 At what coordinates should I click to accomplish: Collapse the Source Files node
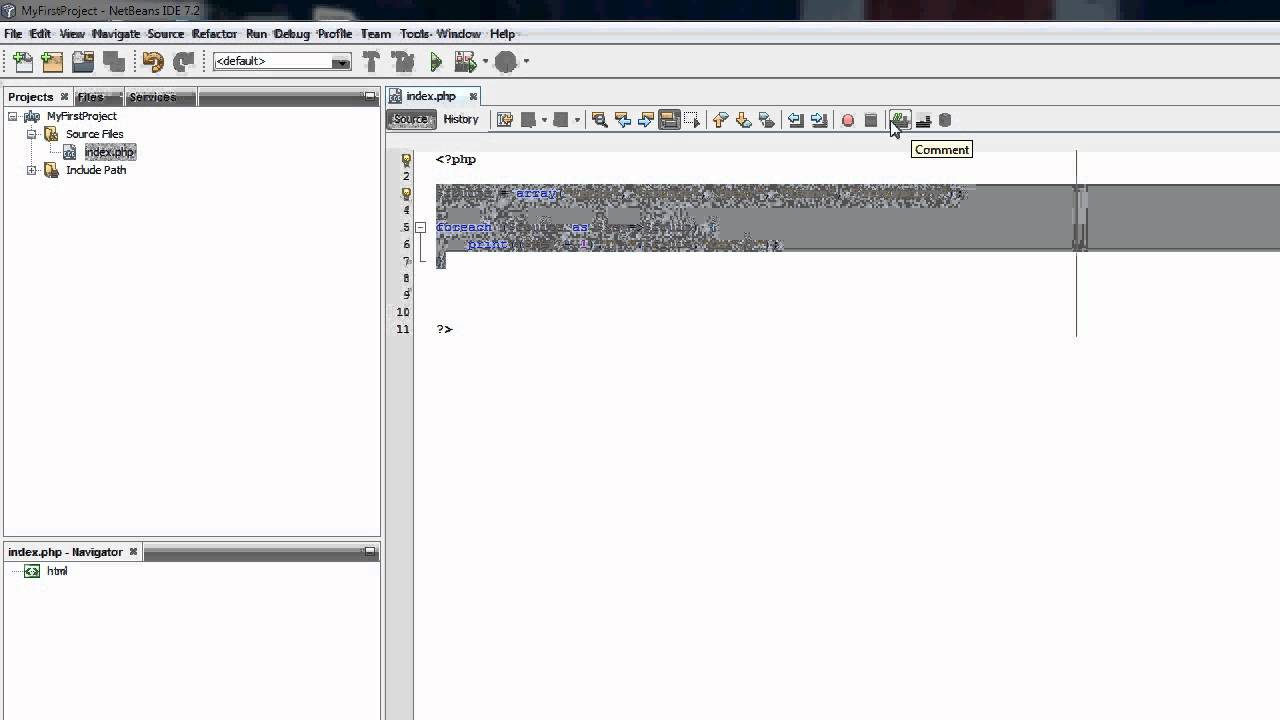click(31, 134)
